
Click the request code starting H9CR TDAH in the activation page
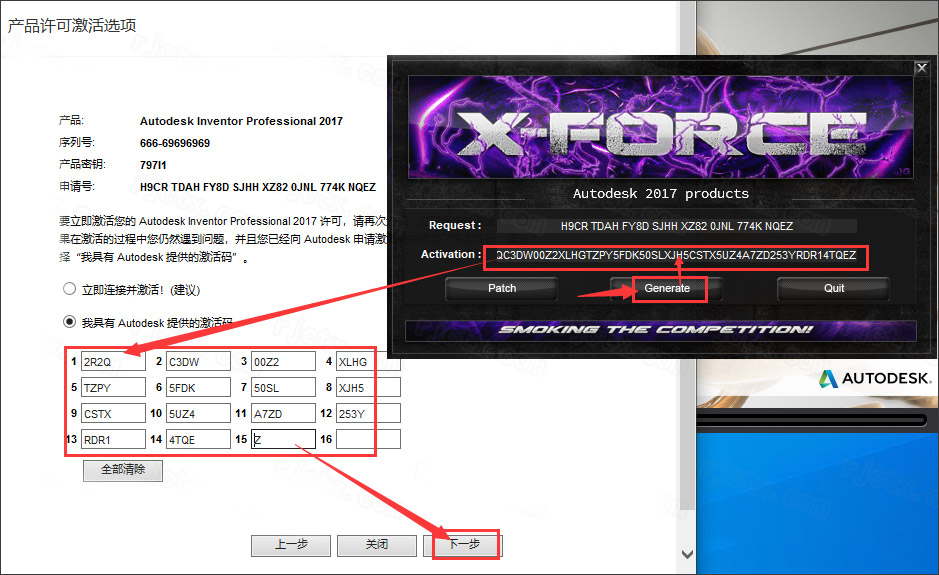258,187
